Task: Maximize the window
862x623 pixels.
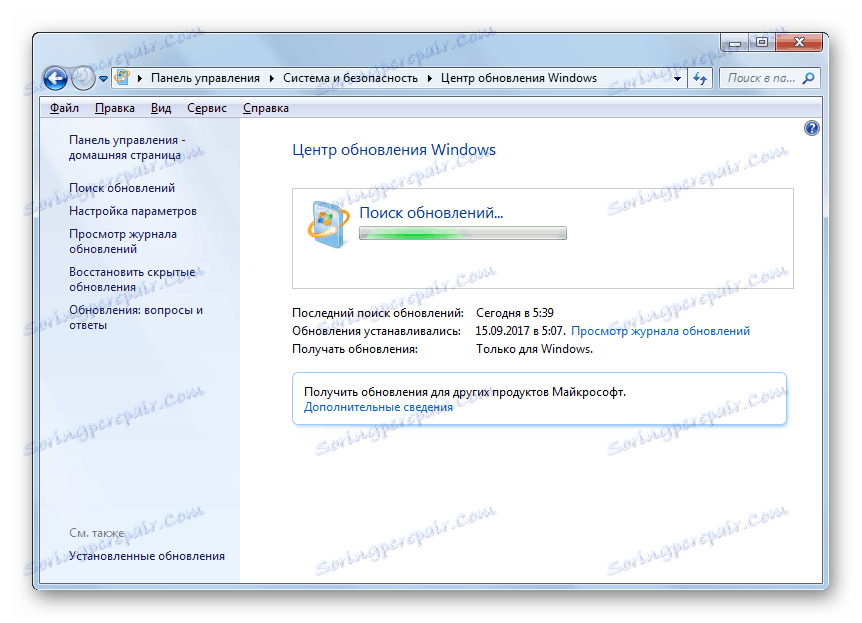Action: (762, 42)
